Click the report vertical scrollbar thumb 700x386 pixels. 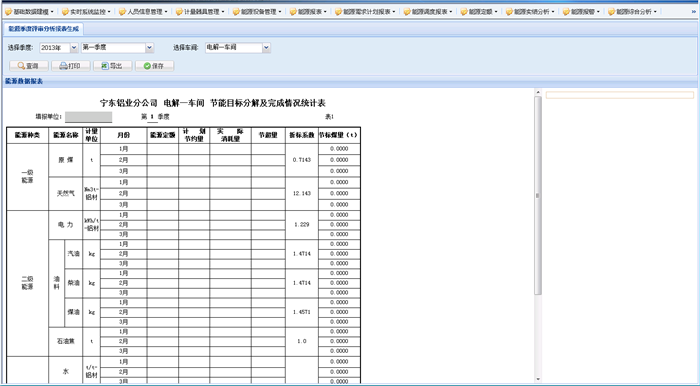(538, 195)
